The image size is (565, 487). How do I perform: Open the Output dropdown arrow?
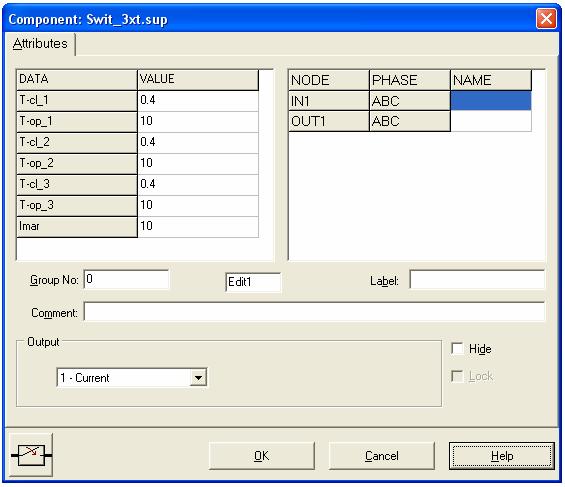198,378
